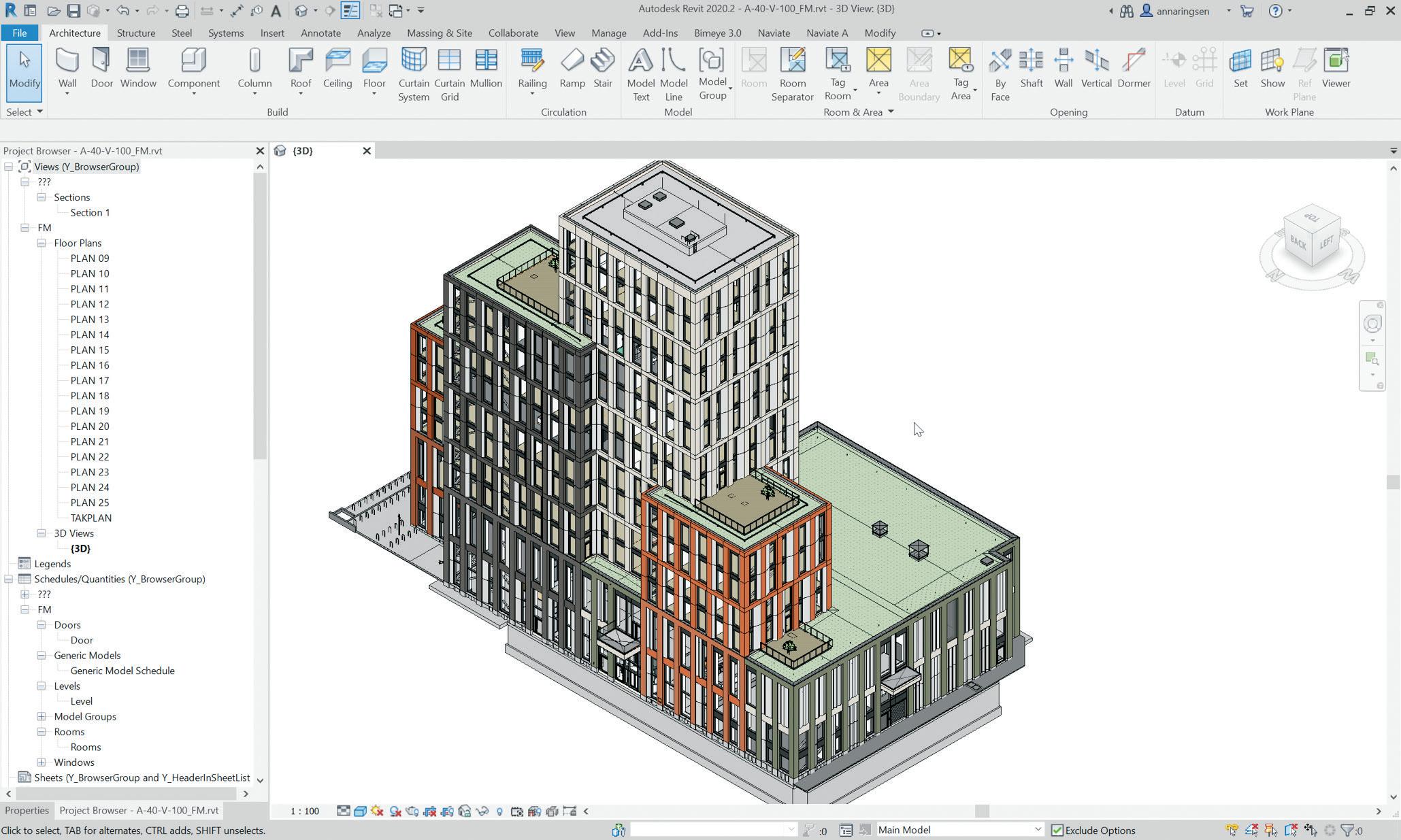Click the 1 : 100 view scale button
The height and width of the screenshot is (840, 1401).
304,811
